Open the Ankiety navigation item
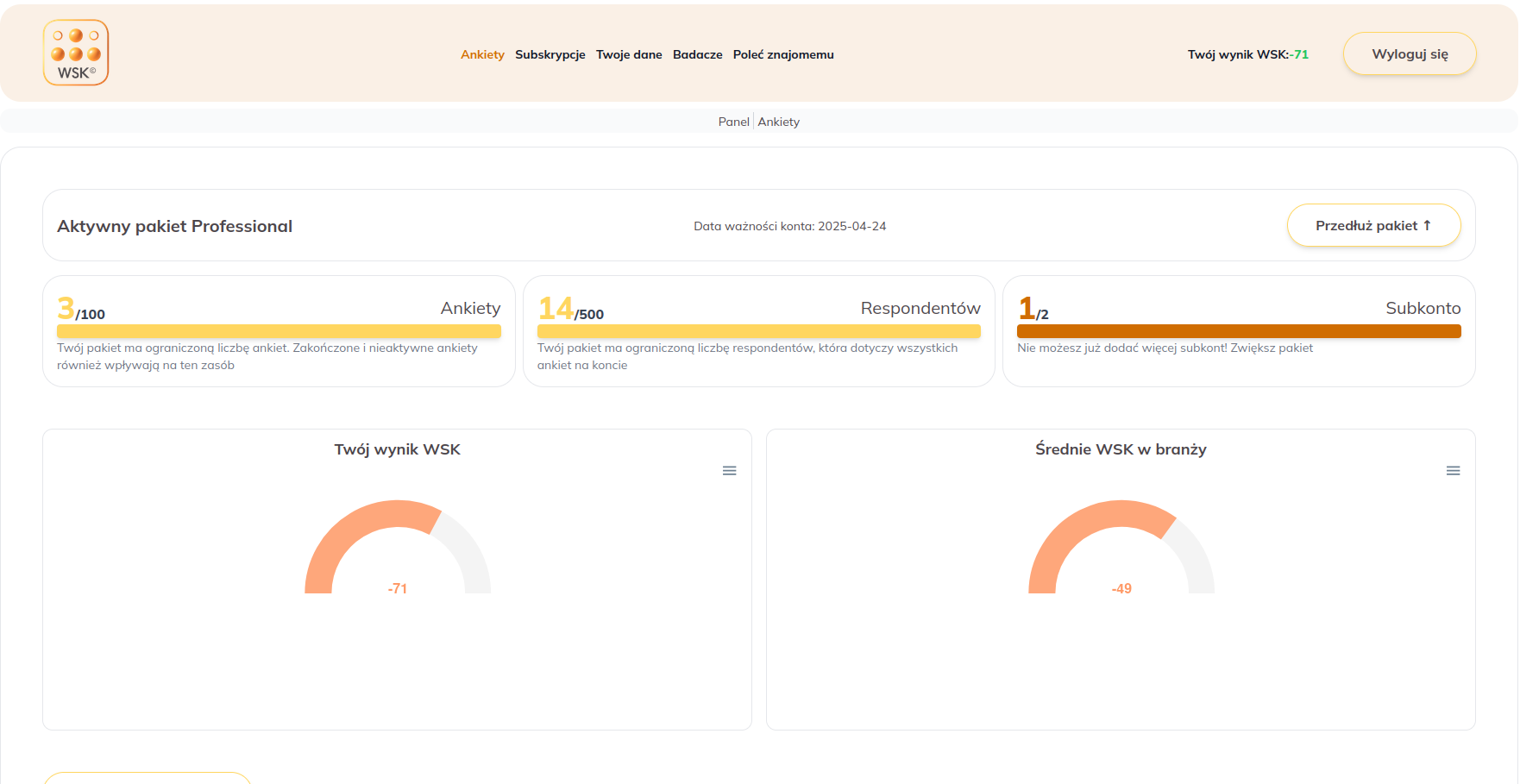The width and height of the screenshot is (1520, 784). pos(482,54)
